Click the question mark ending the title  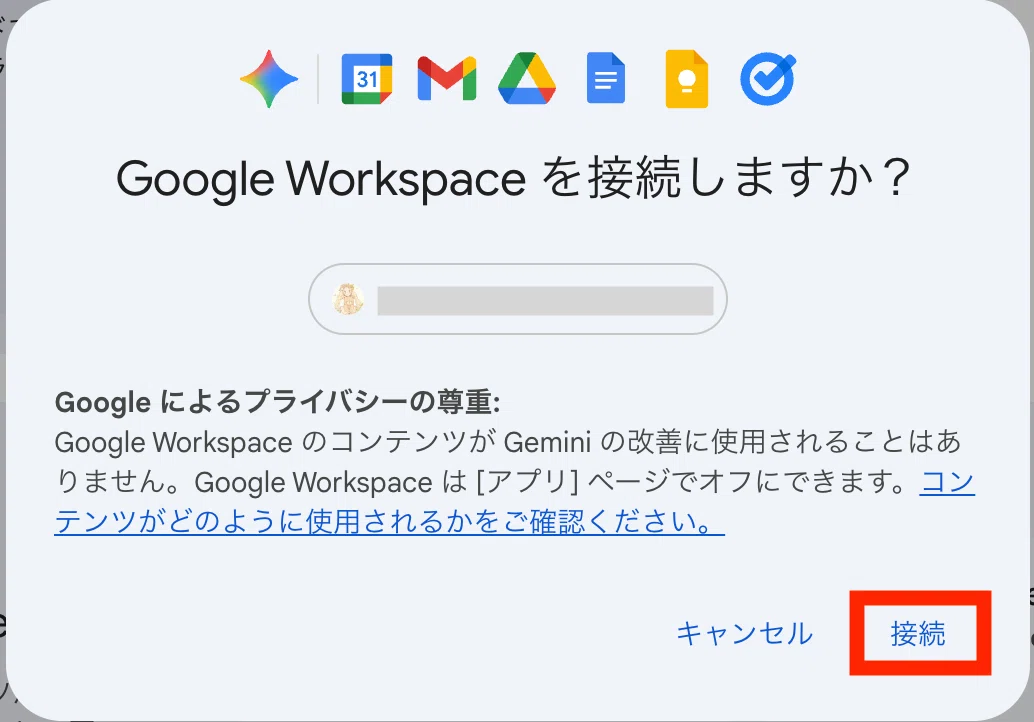896,178
